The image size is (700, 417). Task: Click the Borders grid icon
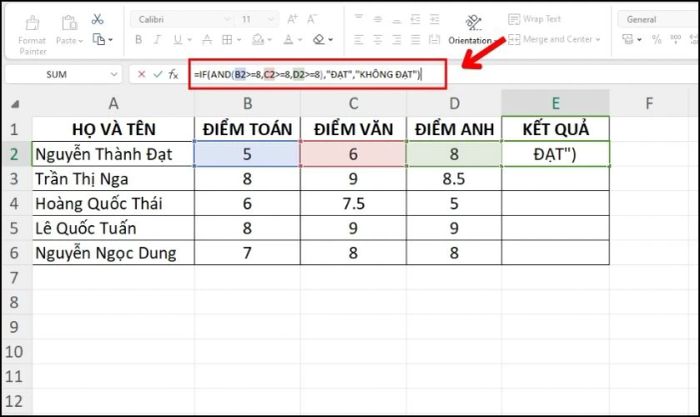point(227,40)
